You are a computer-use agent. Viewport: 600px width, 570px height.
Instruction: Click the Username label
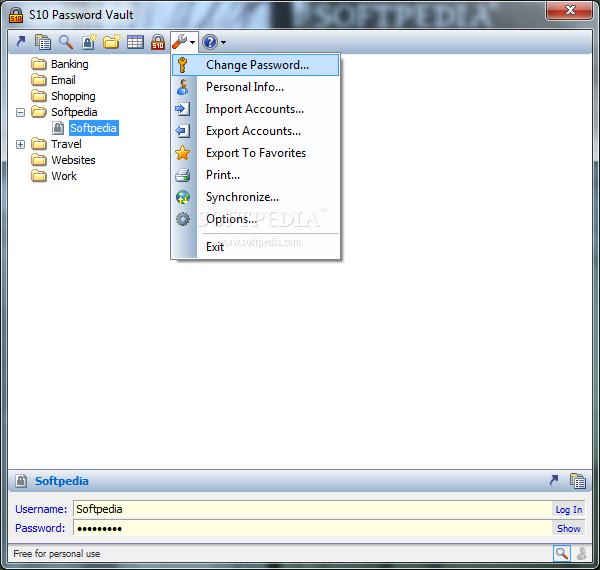point(41,509)
